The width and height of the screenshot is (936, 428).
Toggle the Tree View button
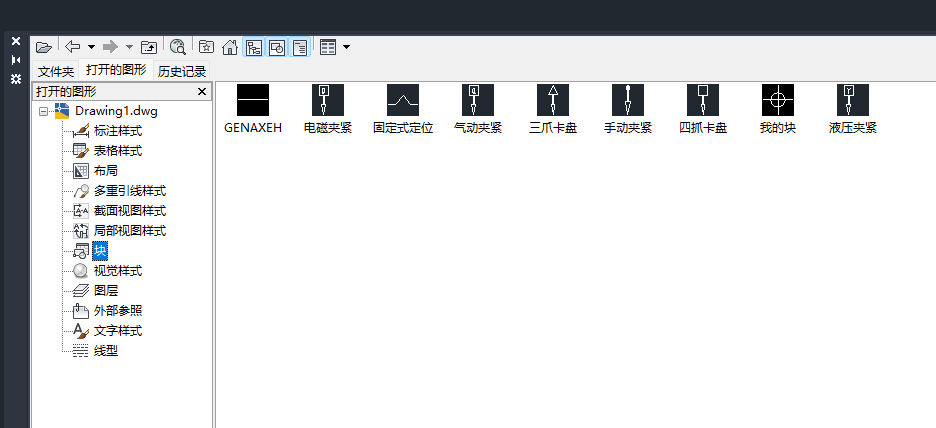[254, 47]
